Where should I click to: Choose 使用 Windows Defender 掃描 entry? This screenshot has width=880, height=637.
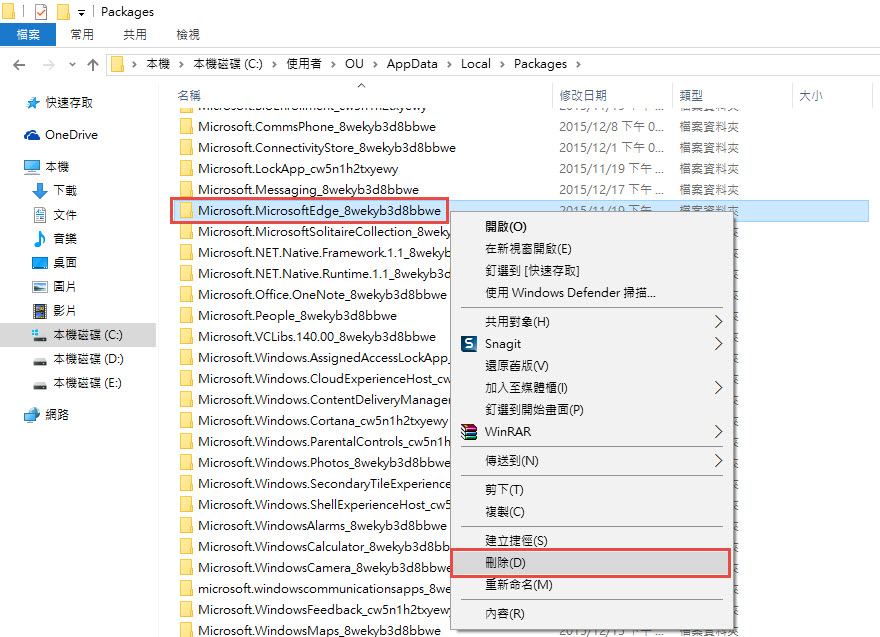pos(592,292)
